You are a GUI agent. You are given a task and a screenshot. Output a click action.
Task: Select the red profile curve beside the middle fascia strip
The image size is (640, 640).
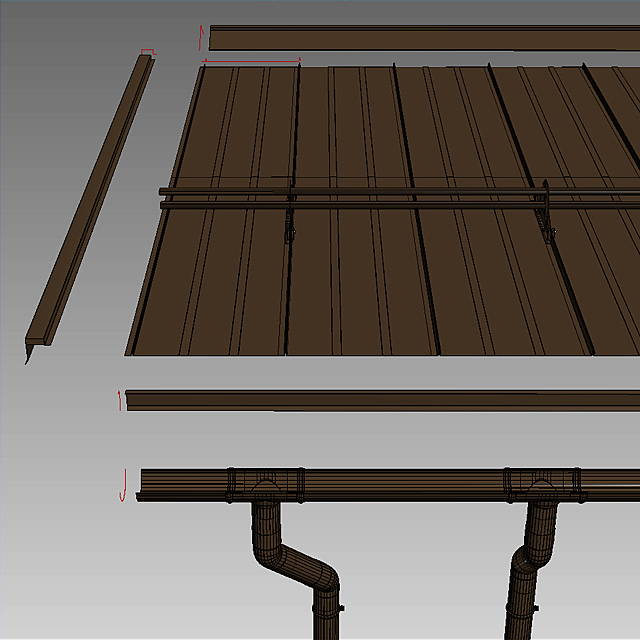point(121,400)
